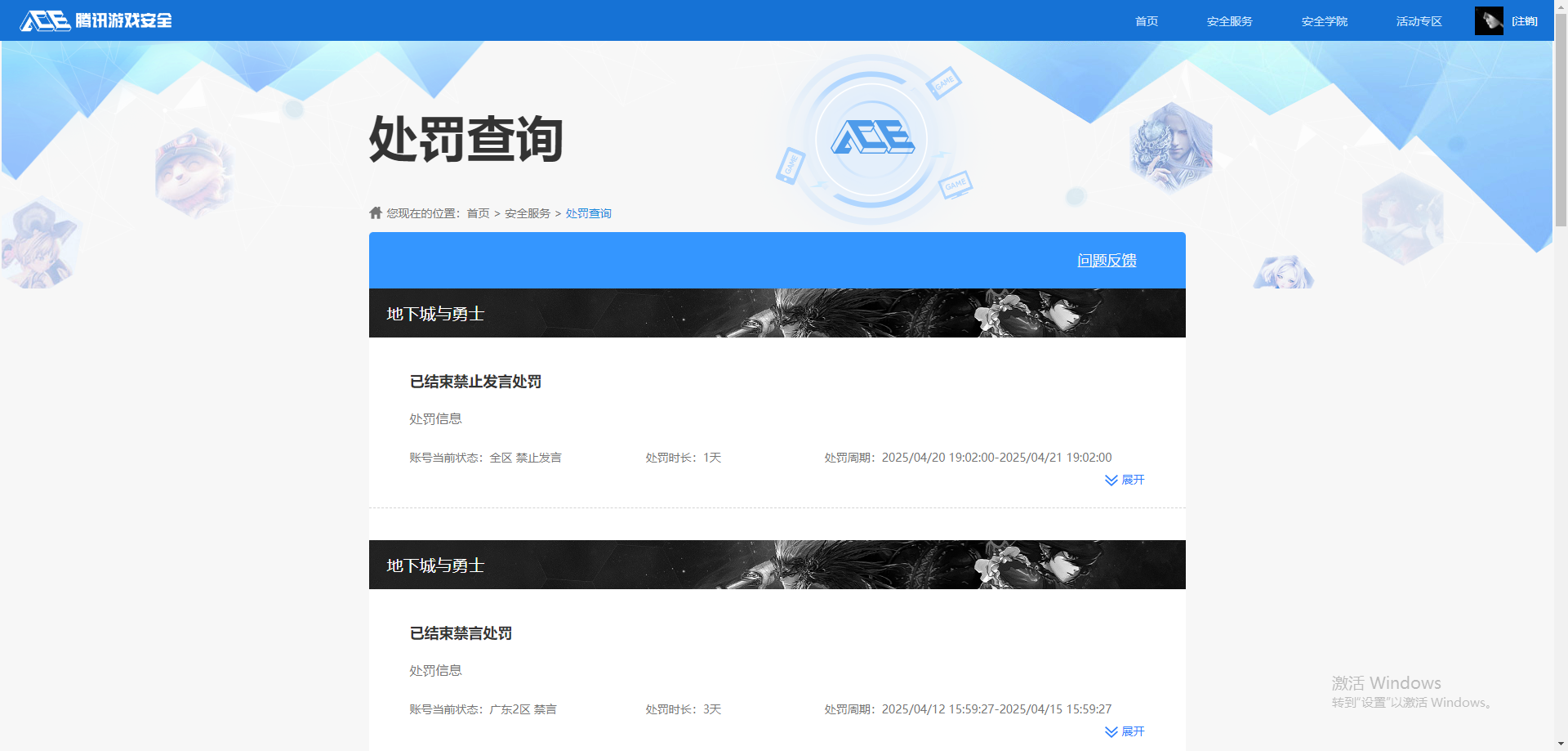Expand details of the 禁止发言 penalty
The height and width of the screenshot is (751, 1568).
point(1125,480)
